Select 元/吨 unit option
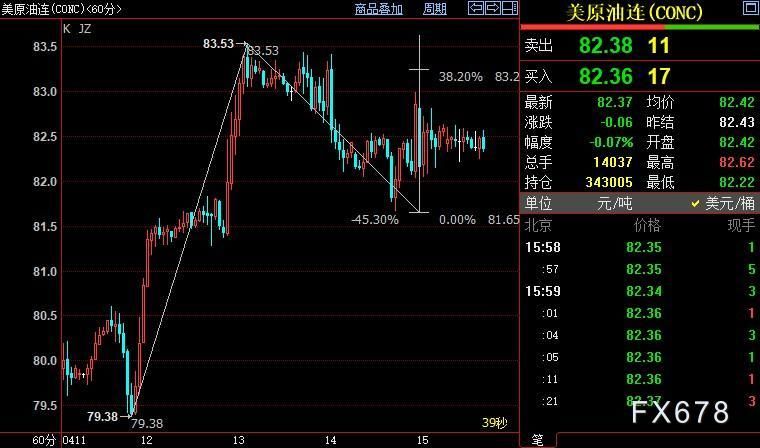Image resolution: width=760 pixels, height=448 pixels. click(615, 204)
